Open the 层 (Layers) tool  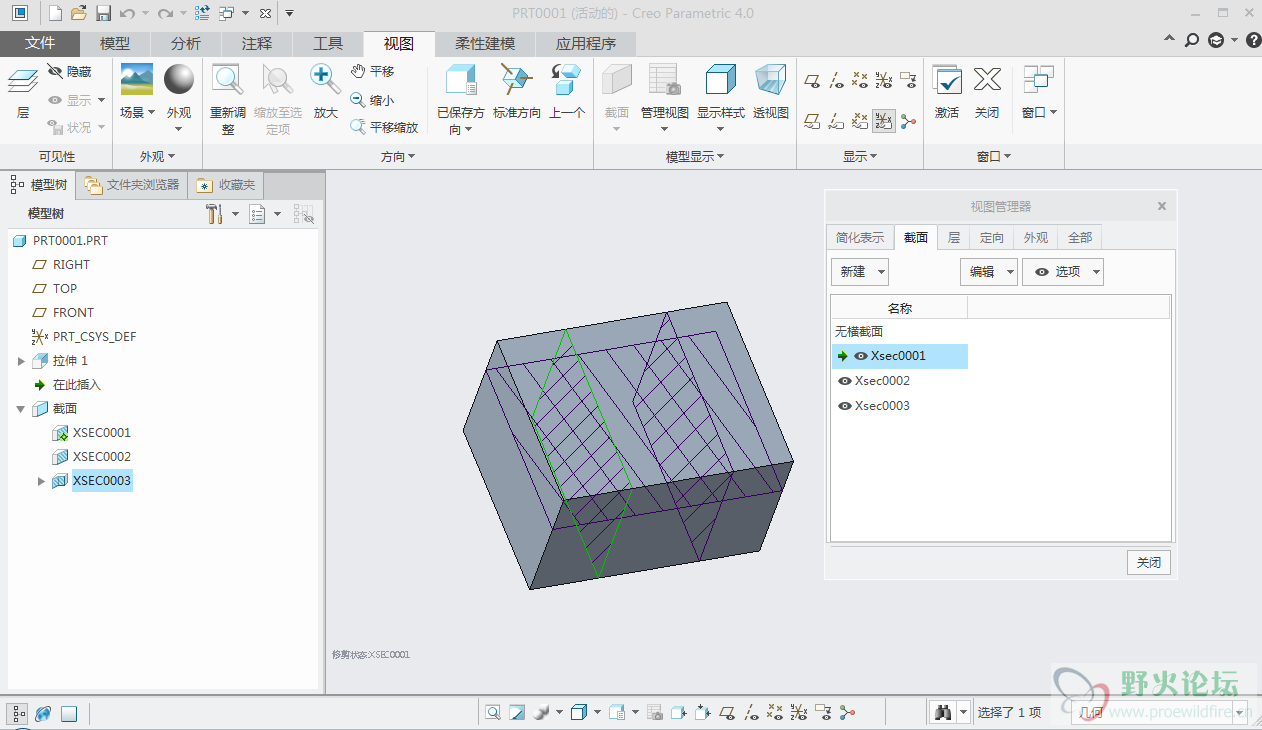pyautogui.click(x=23, y=91)
